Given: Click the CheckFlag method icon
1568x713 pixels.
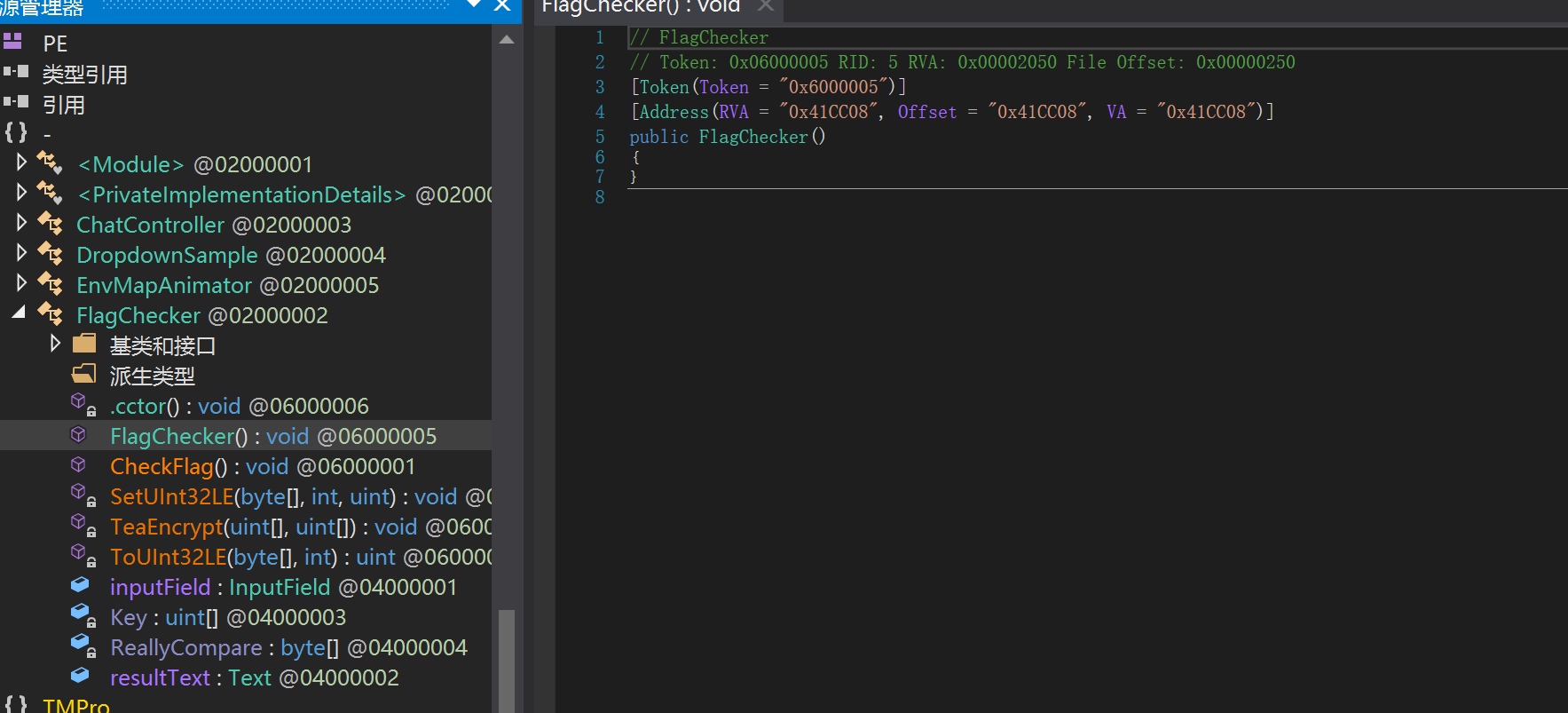Looking at the screenshot, I should [79, 465].
